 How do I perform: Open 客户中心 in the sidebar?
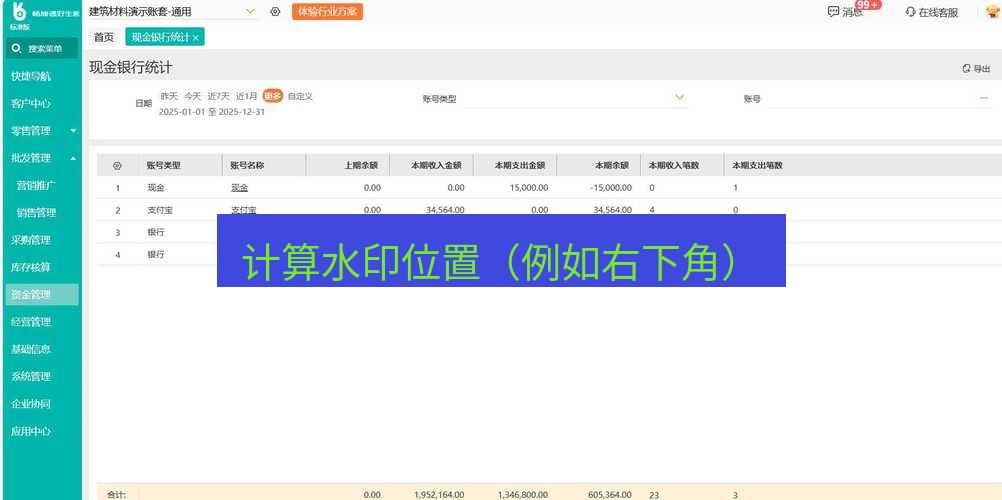click(31, 104)
